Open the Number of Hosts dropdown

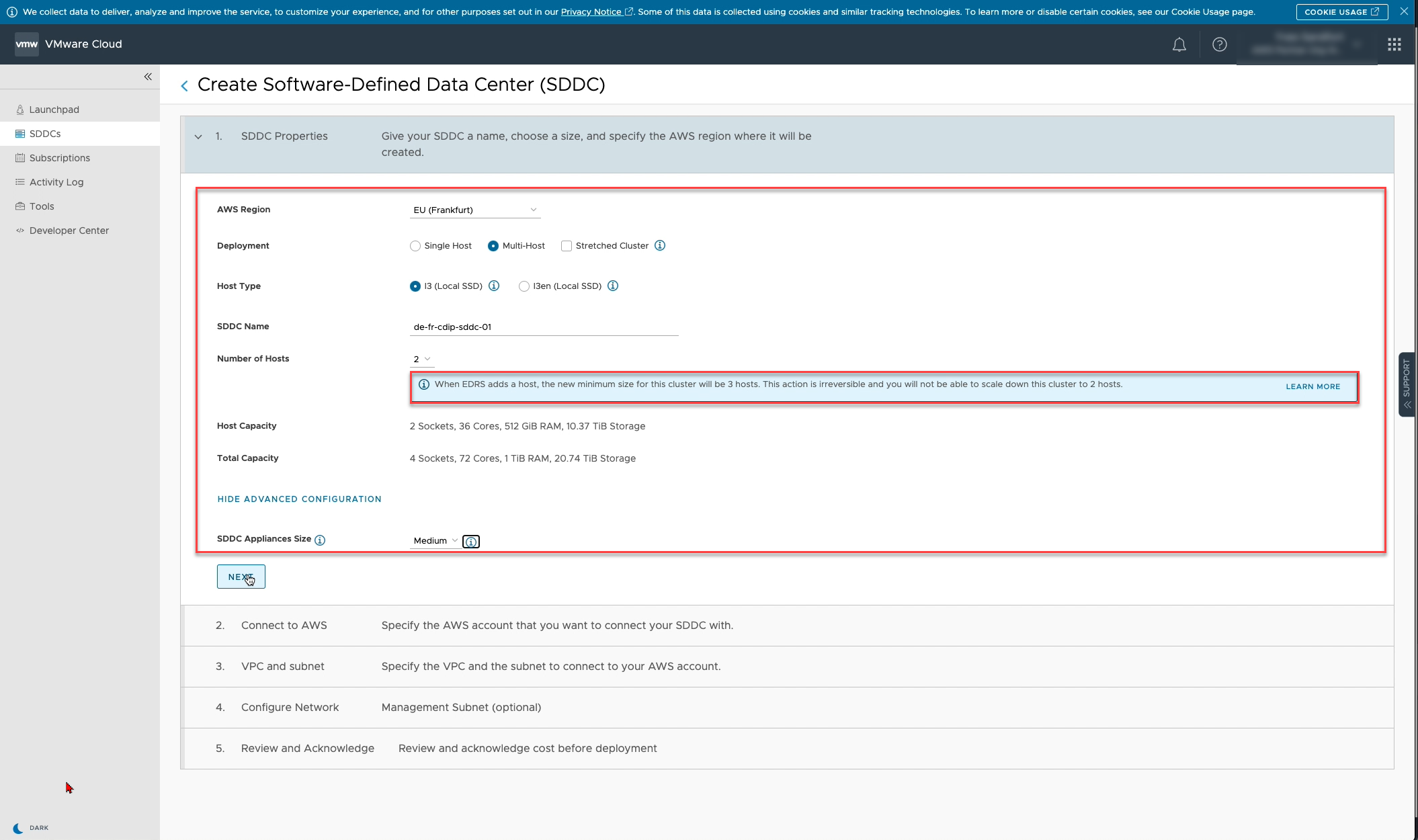[422, 359]
